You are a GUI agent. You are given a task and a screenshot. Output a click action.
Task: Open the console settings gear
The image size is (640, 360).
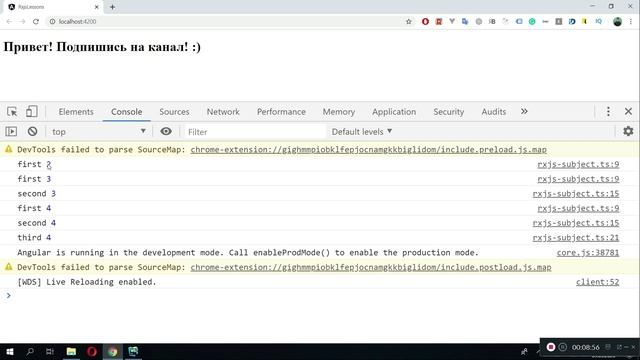pyautogui.click(x=628, y=131)
